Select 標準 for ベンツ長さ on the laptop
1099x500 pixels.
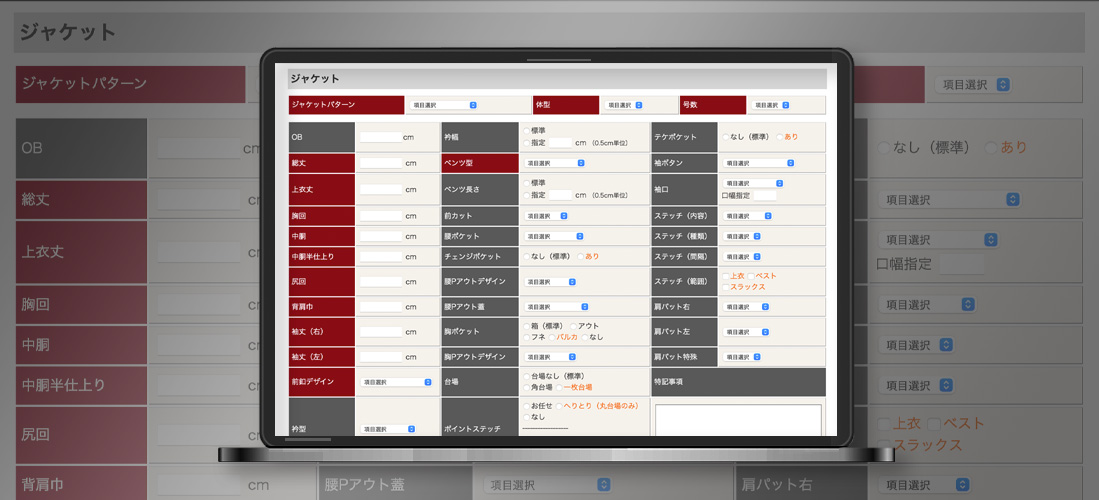coord(526,183)
